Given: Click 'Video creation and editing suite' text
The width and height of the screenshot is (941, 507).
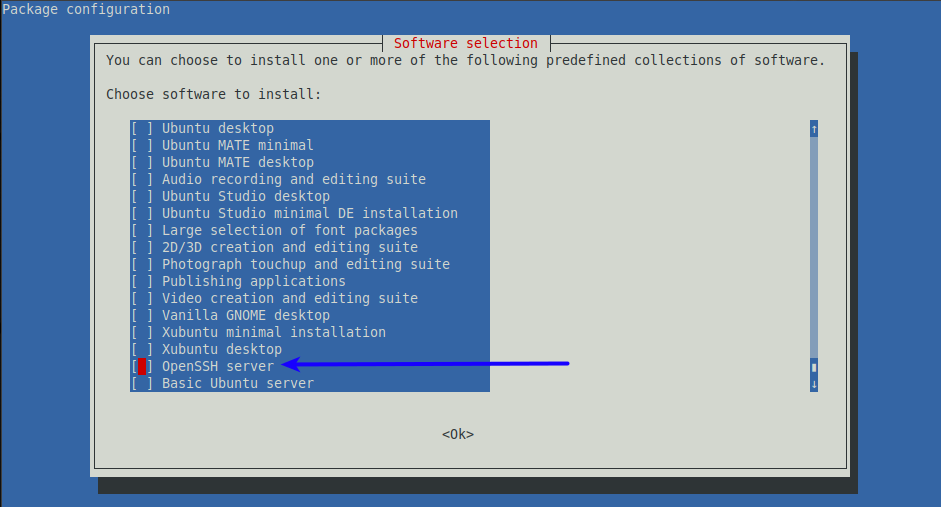Looking at the screenshot, I should [x=290, y=298].
